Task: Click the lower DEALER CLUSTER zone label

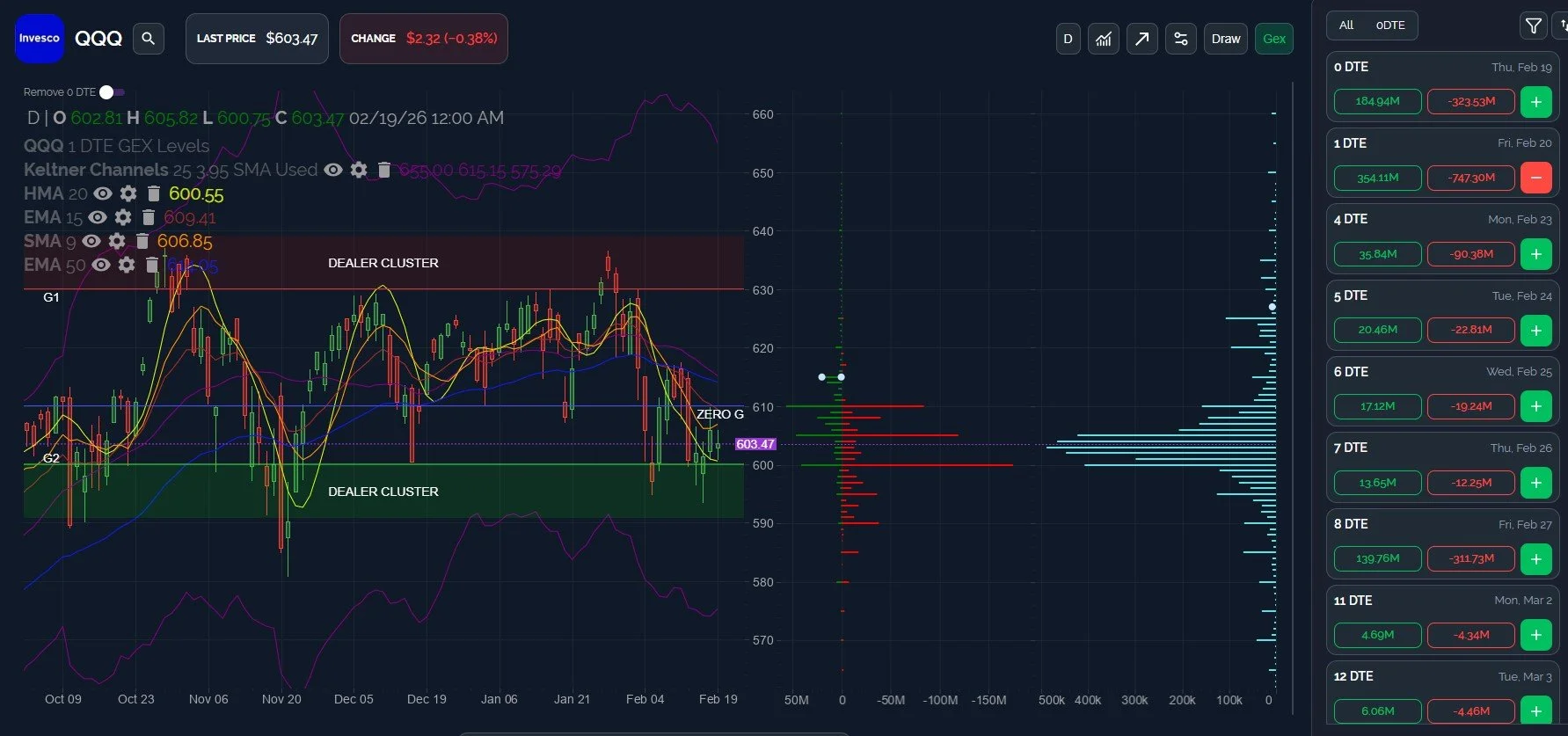Action: pos(383,492)
